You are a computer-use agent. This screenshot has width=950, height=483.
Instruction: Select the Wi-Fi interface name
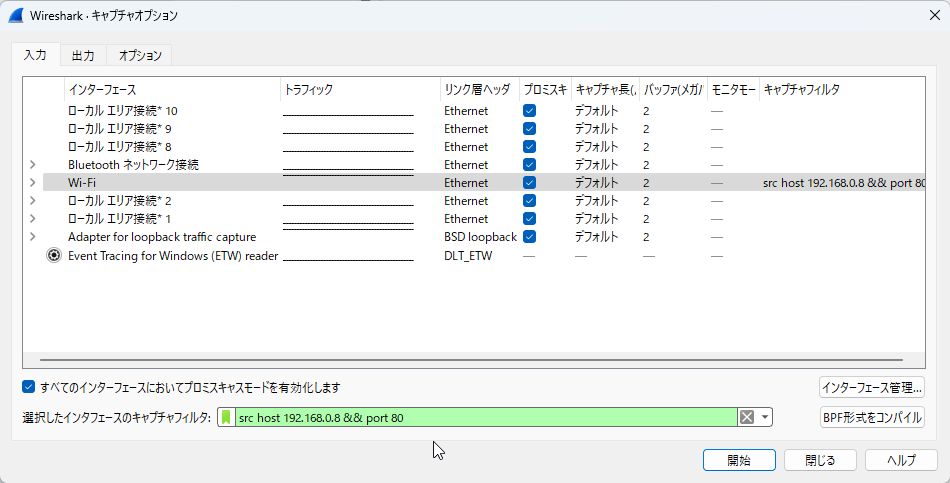(x=82, y=182)
